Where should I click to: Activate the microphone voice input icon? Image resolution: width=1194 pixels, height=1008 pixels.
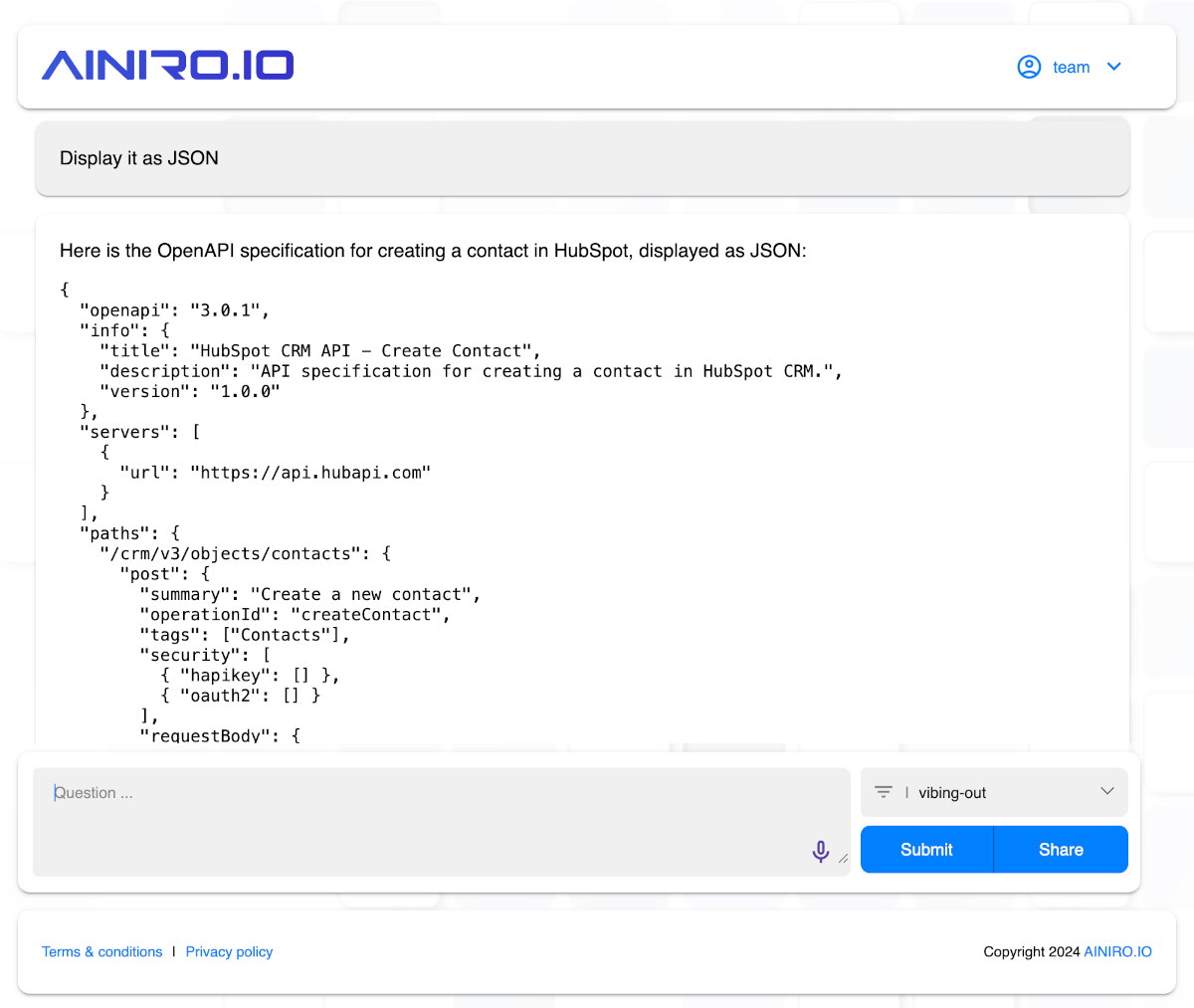[821, 852]
